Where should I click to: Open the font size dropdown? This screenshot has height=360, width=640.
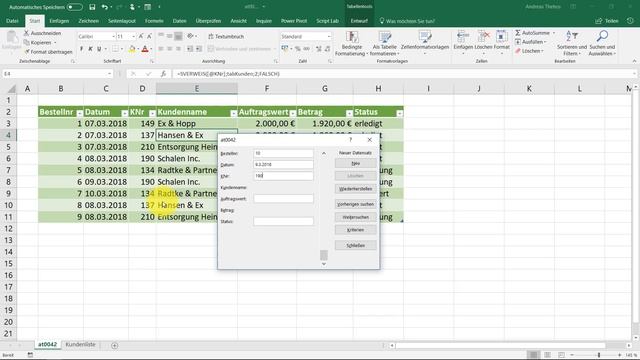133,37
